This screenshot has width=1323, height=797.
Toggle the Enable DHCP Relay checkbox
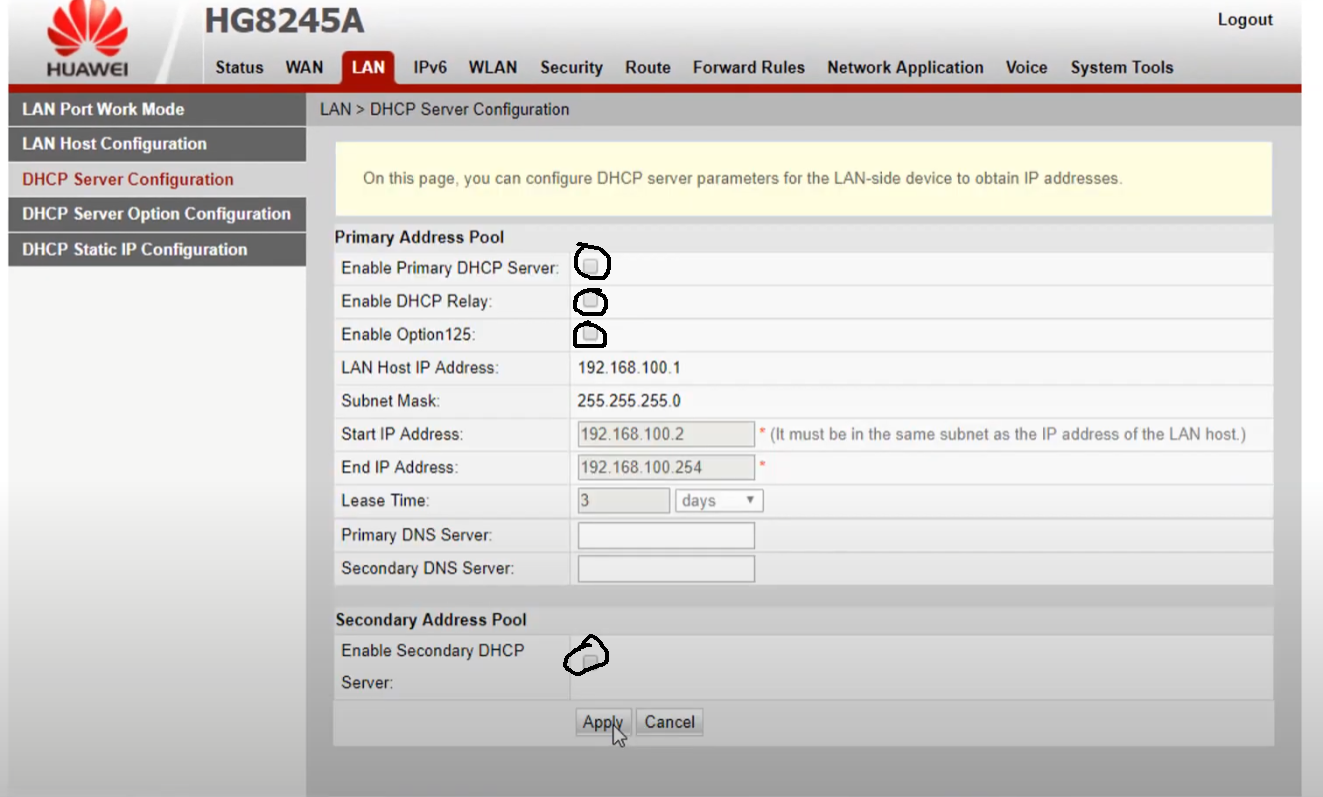tap(592, 301)
